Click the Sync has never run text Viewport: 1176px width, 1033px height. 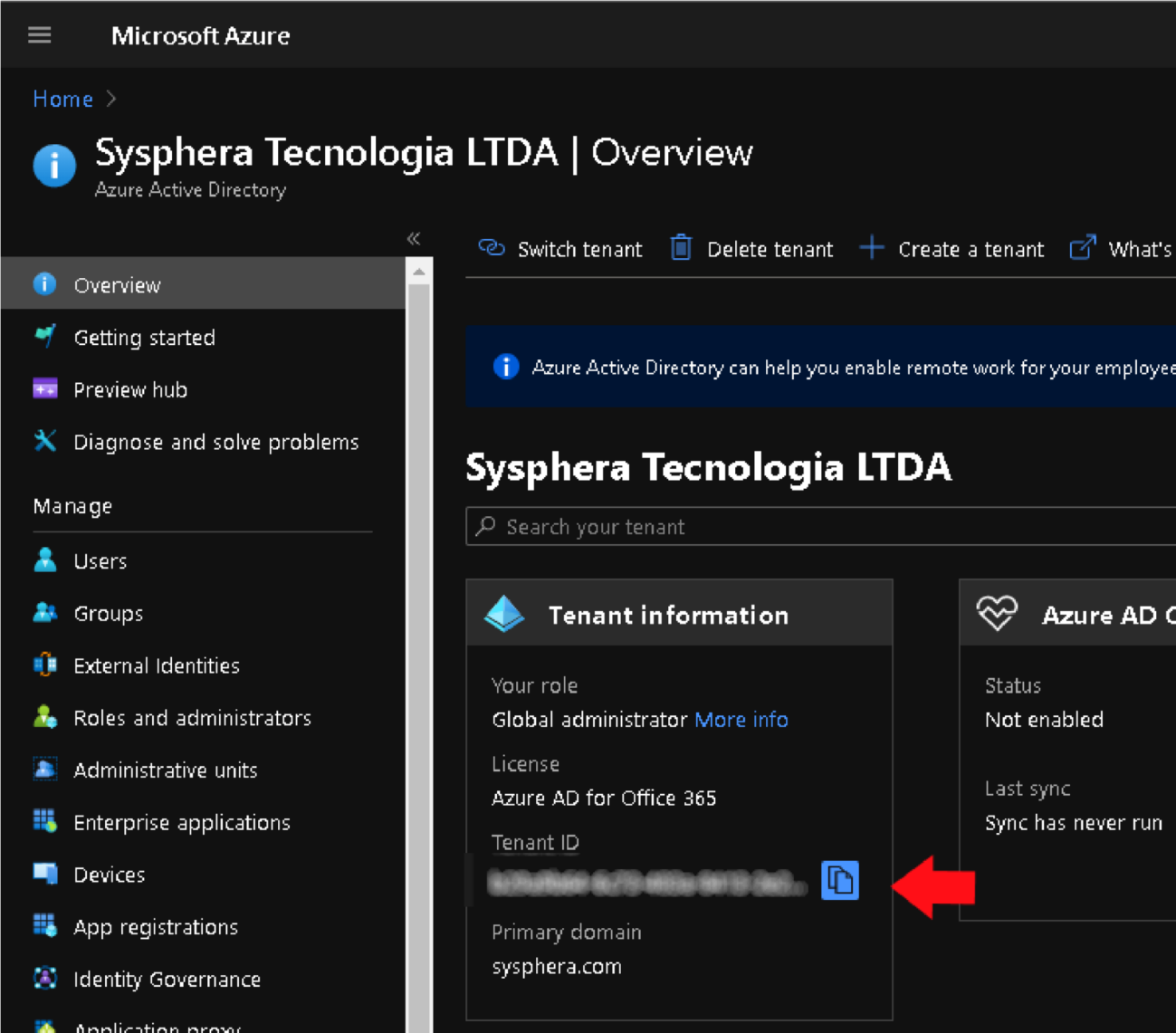click(x=1074, y=823)
